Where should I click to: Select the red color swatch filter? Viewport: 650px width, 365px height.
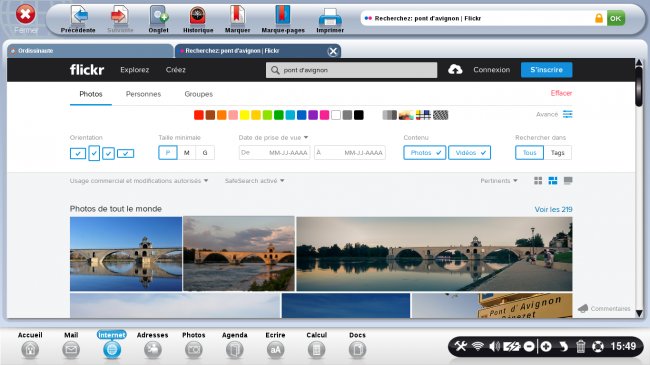click(199, 115)
